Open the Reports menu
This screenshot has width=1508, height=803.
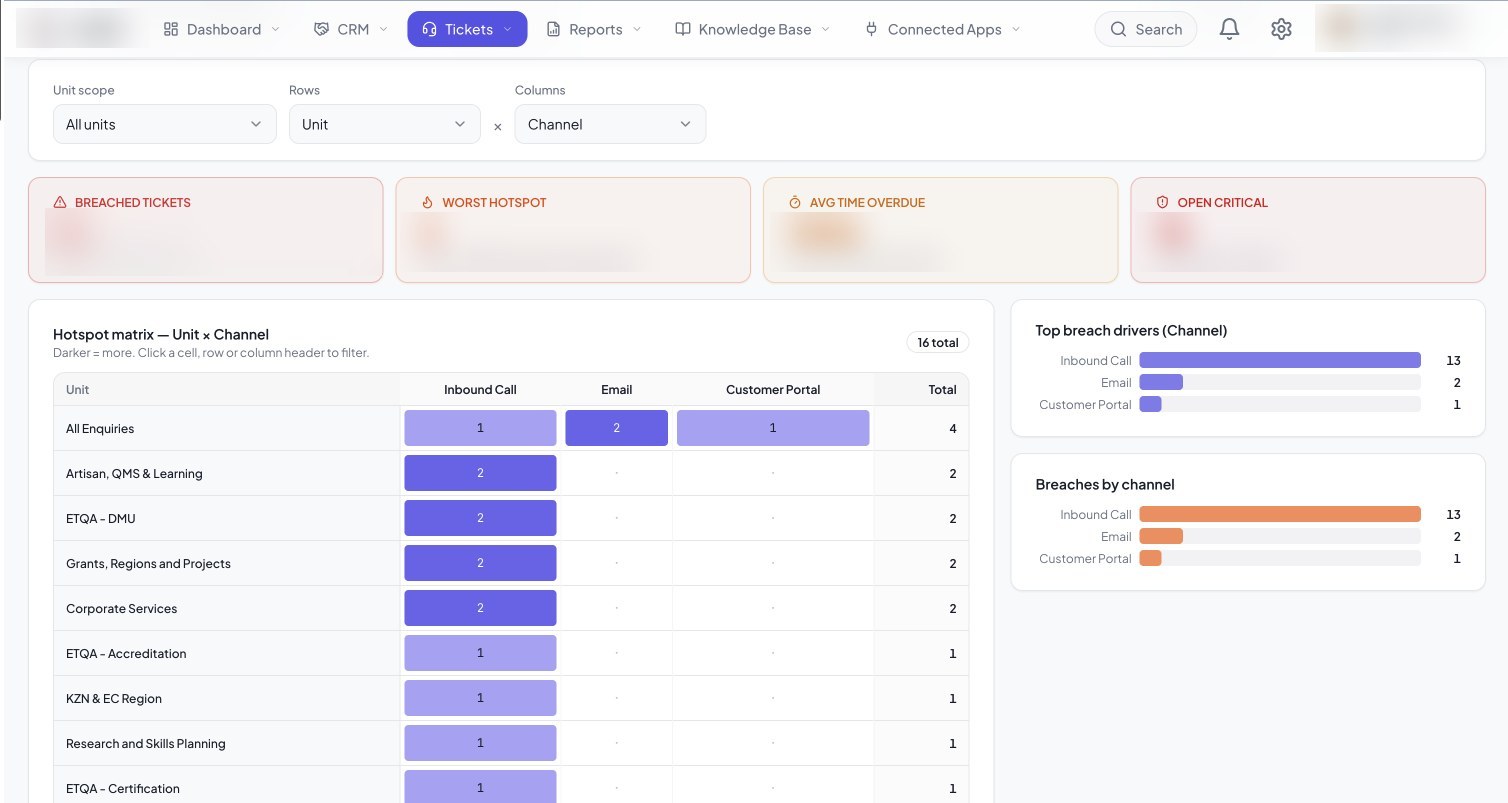click(594, 29)
